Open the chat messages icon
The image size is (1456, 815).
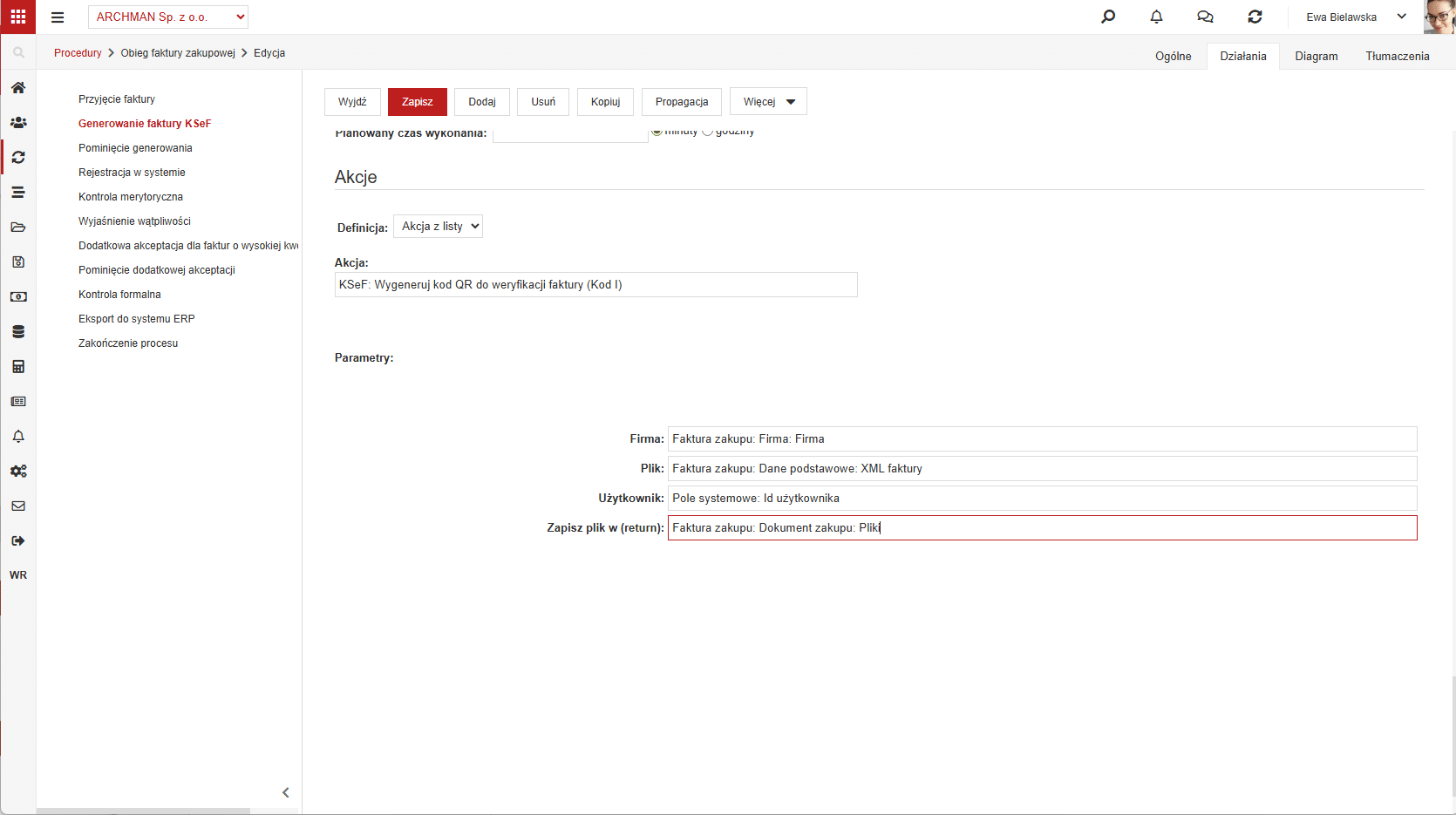(1205, 17)
